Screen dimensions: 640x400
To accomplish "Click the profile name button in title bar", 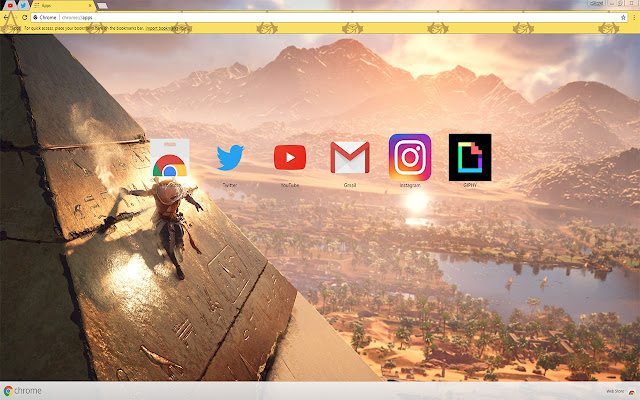I will tap(596, 3).
